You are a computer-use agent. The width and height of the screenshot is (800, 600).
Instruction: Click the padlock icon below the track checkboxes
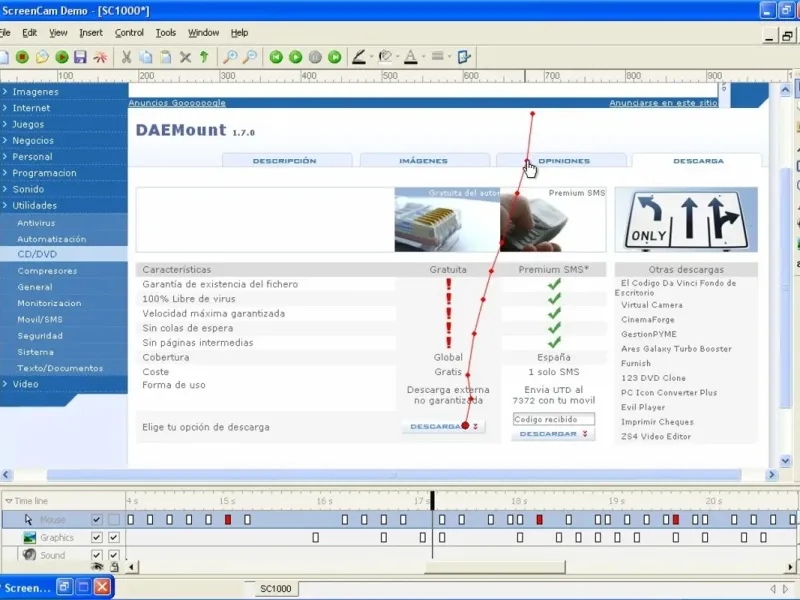click(114, 566)
